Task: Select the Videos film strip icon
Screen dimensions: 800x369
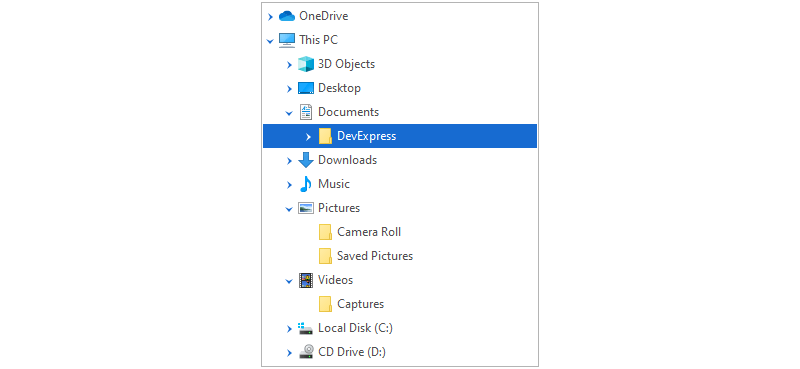Action: (306, 280)
